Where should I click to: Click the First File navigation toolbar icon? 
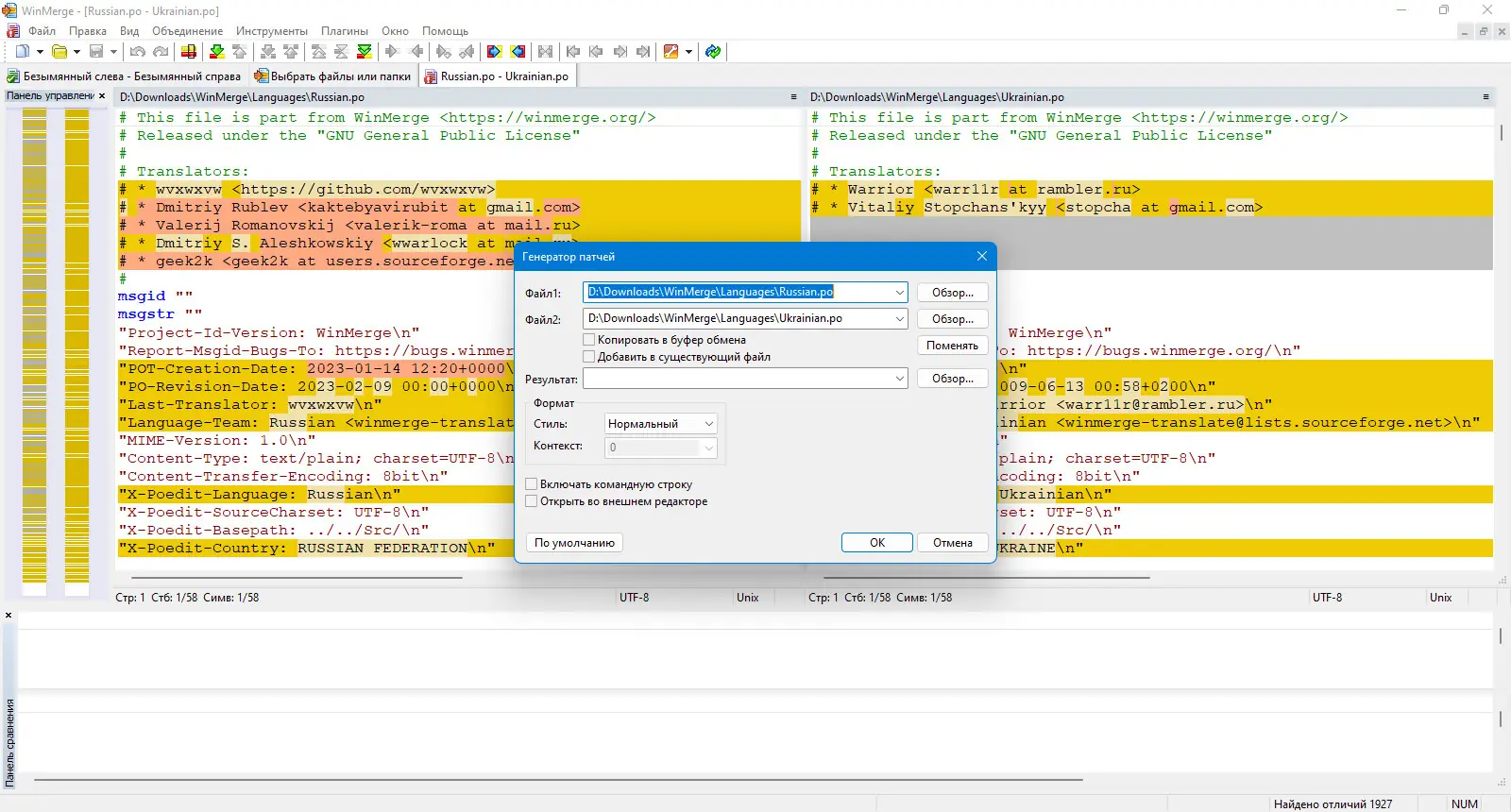[573, 52]
